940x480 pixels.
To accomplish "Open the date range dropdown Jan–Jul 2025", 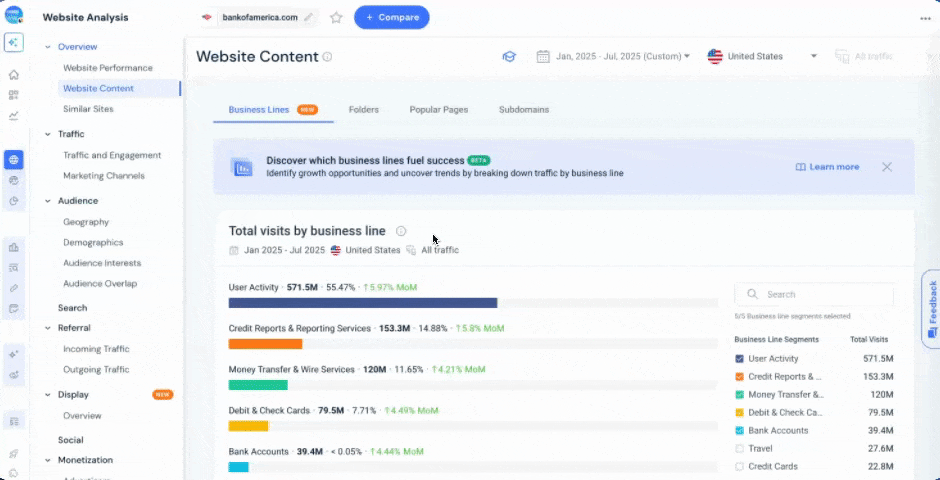I will coord(613,56).
